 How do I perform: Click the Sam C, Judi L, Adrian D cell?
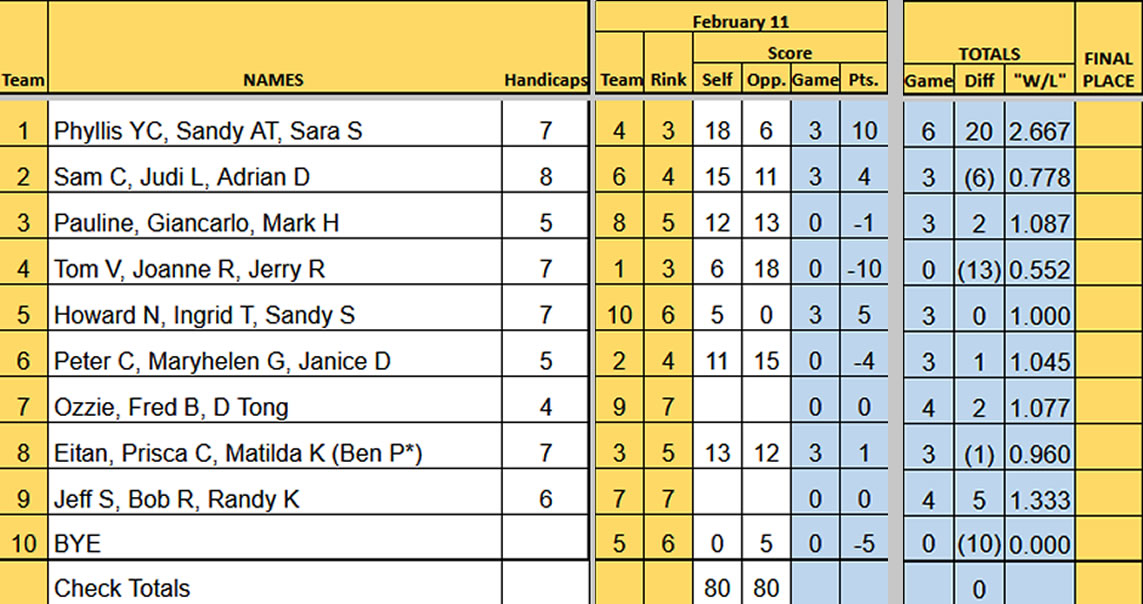pyautogui.click(x=182, y=177)
